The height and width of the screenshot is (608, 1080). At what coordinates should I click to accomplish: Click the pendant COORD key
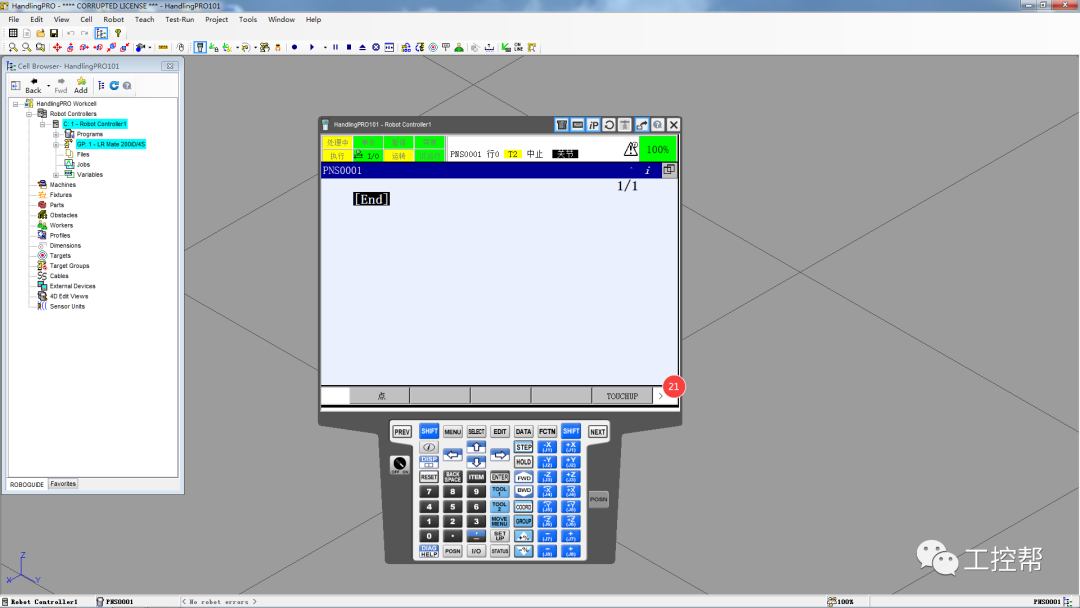coord(523,507)
